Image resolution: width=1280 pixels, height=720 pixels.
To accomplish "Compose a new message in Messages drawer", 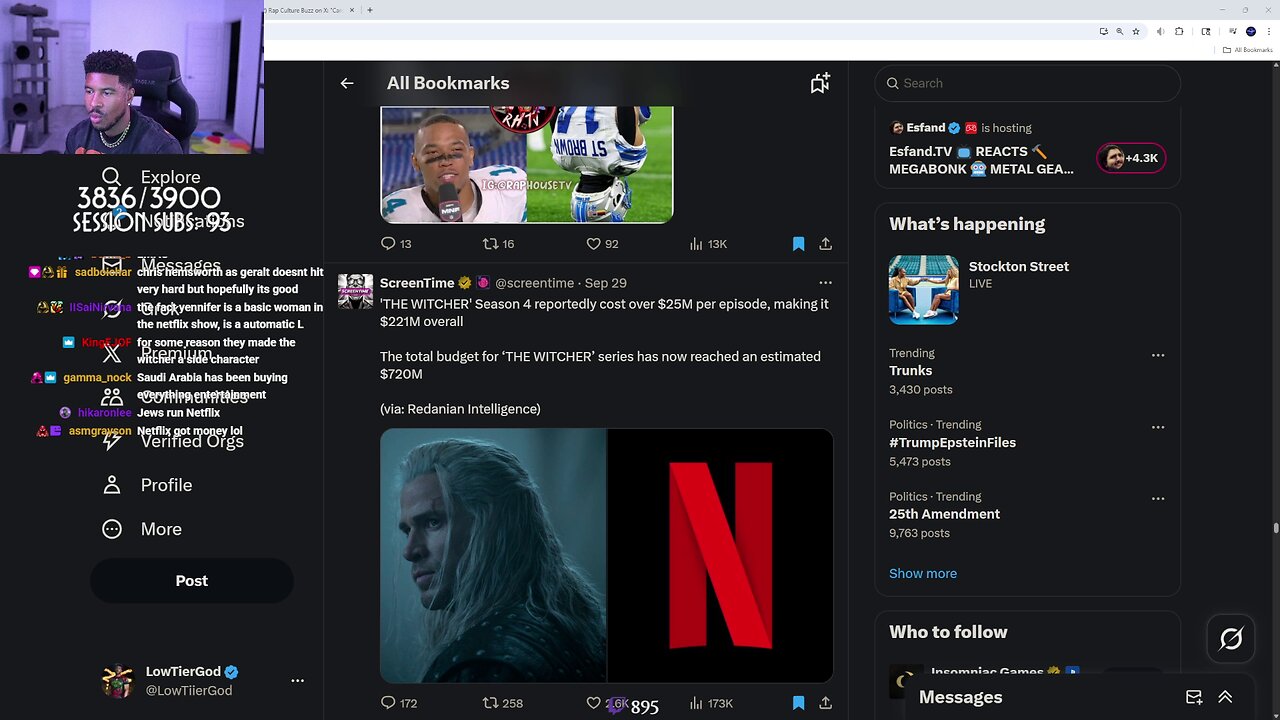I will 1194,698.
